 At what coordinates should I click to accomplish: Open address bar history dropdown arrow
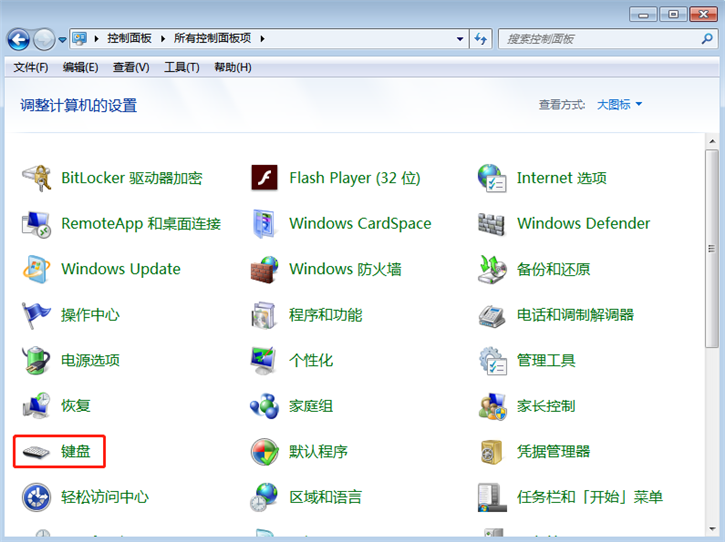[460, 39]
